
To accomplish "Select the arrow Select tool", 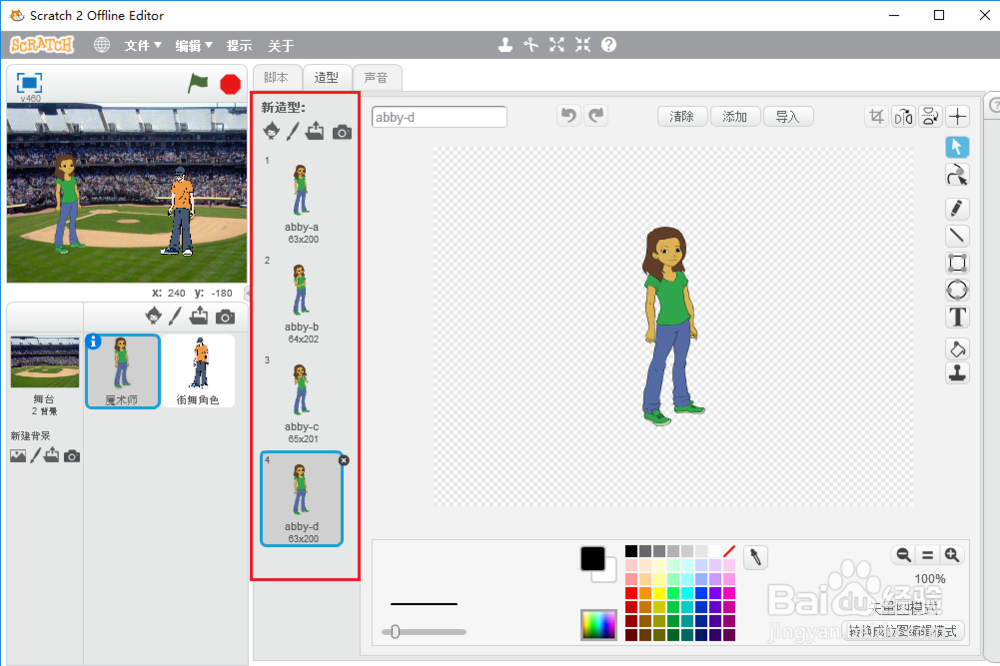I will tap(957, 147).
